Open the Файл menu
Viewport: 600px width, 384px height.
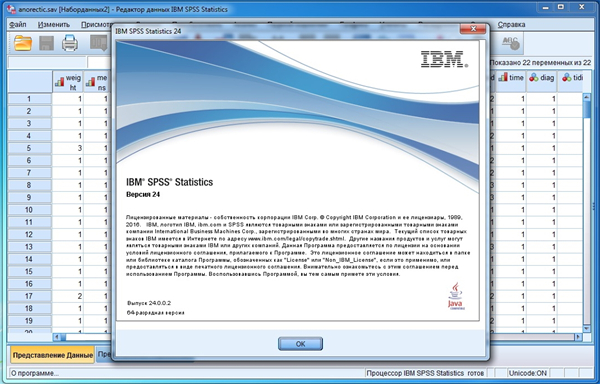[18, 24]
